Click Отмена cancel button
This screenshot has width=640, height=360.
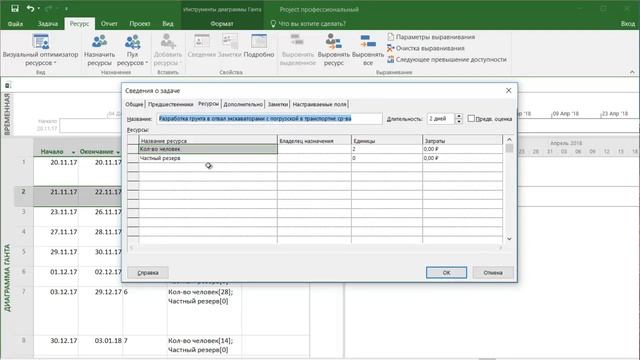pyautogui.click(x=493, y=273)
